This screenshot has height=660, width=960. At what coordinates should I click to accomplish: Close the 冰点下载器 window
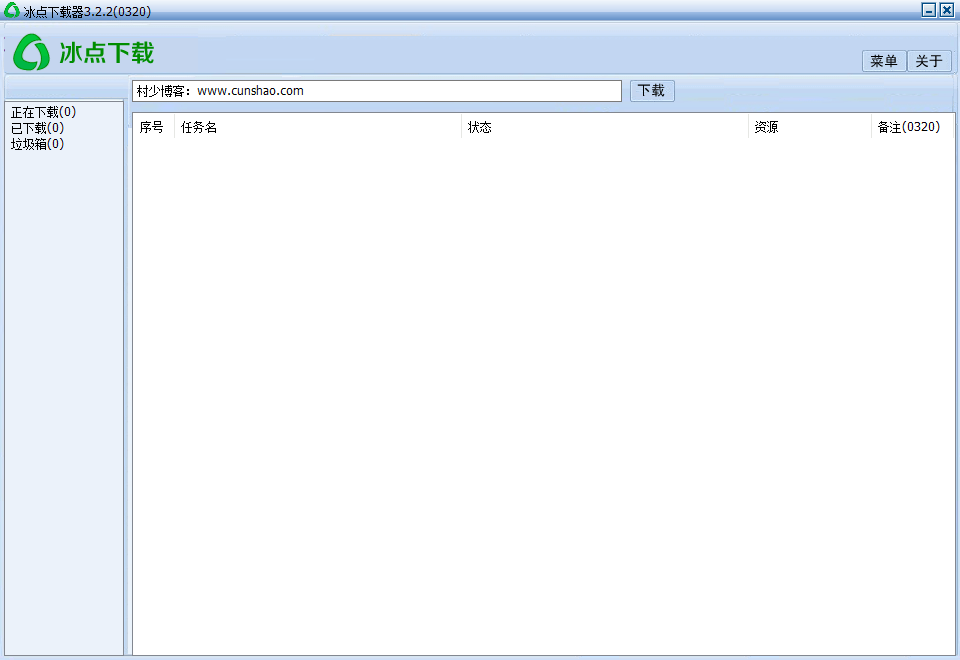coord(946,10)
